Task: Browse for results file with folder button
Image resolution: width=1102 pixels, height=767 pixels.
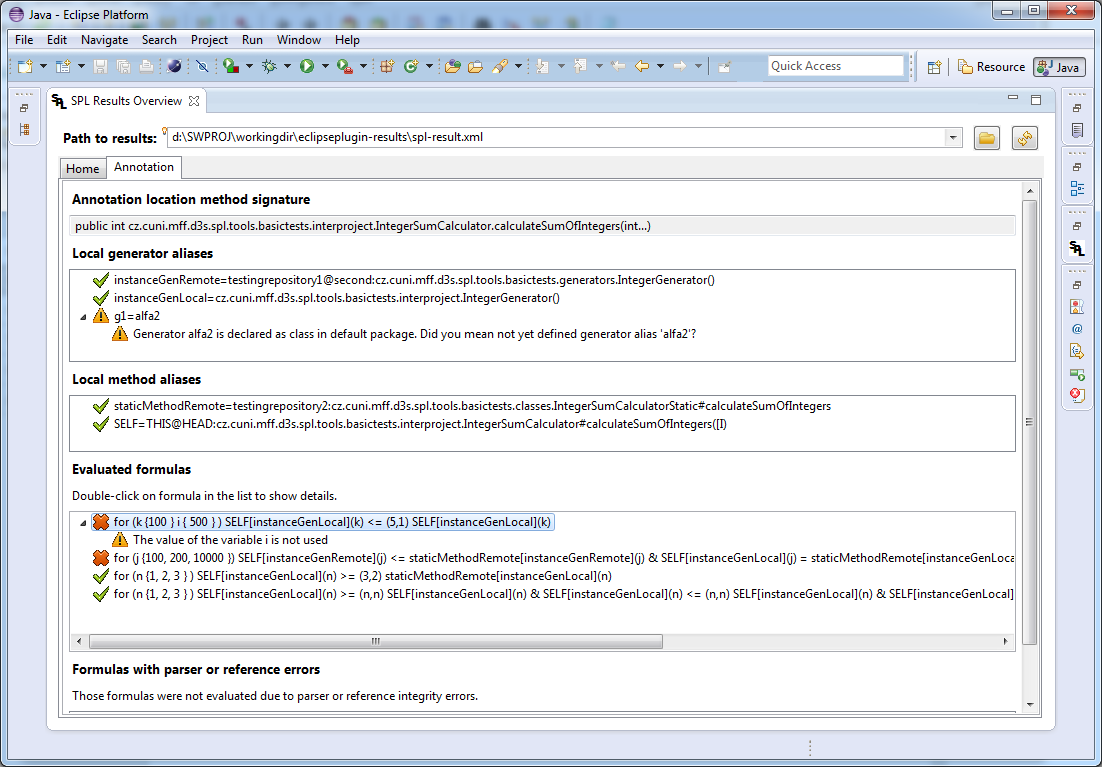Action: click(x=987, y=138)
